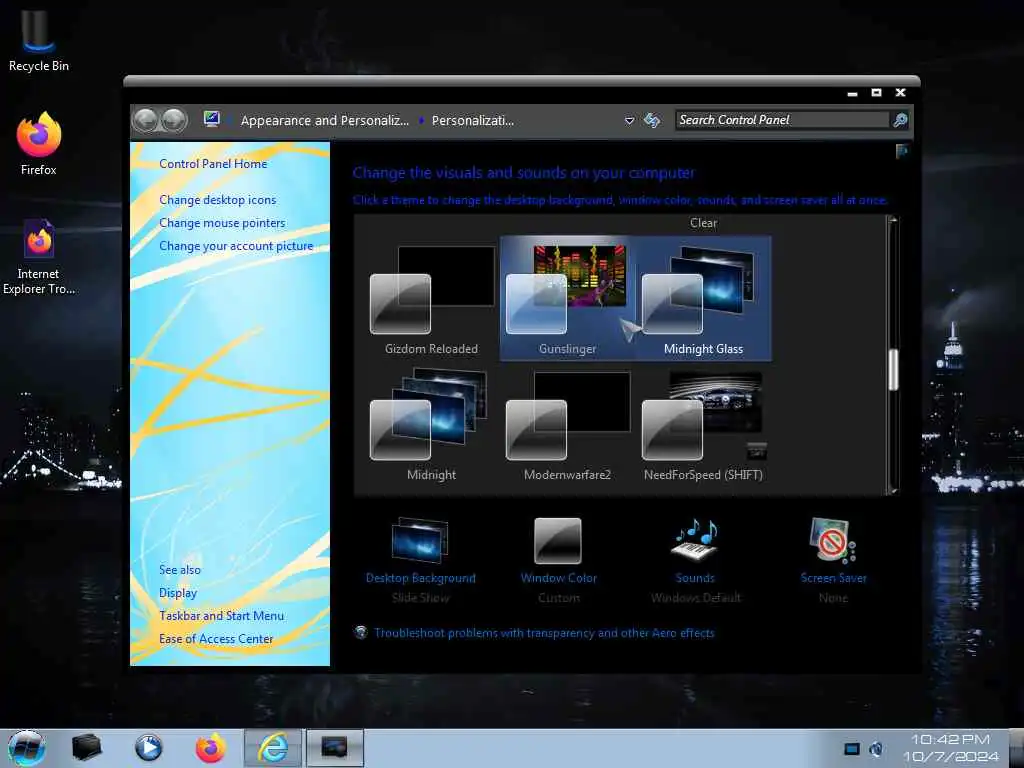Select the NeedForSpeed (SHIFT) theme
1024x768 pixels.
click(703, 425)
